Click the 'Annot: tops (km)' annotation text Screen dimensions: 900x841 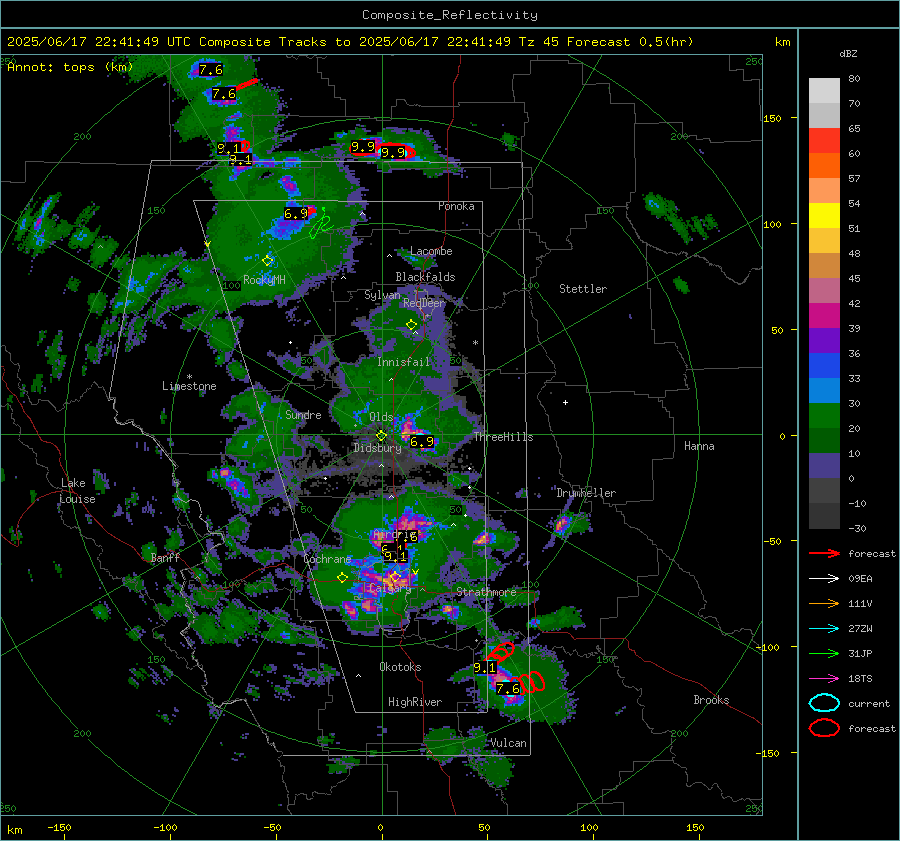click(70, 67)
